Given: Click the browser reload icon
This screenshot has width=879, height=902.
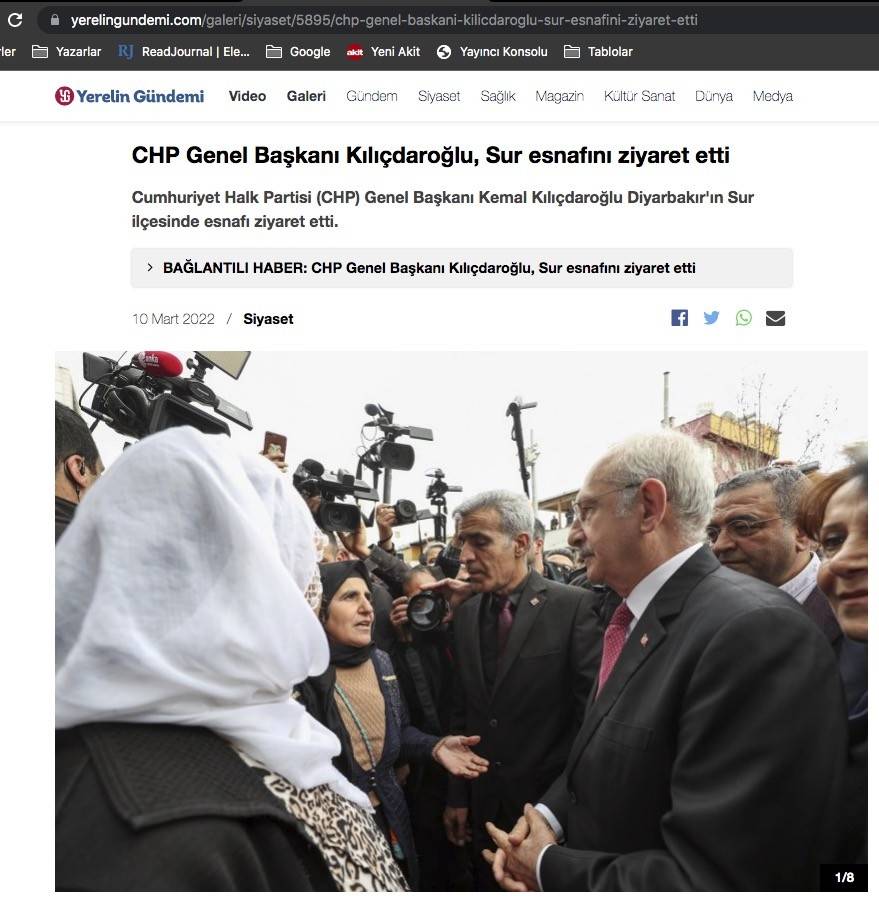Looking at the screenshot, I should 15,20.
